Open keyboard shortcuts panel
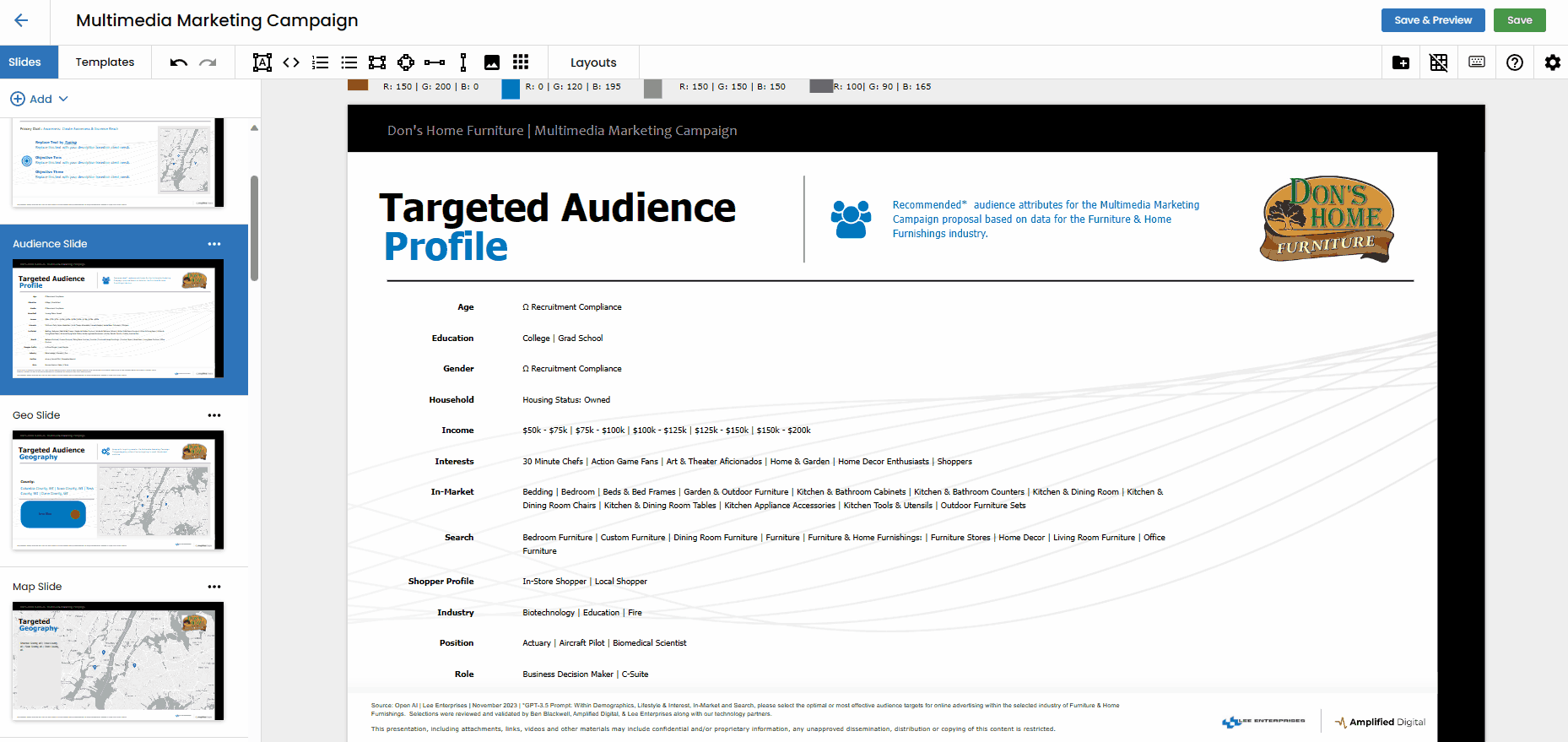 [x=1477, y=62]
